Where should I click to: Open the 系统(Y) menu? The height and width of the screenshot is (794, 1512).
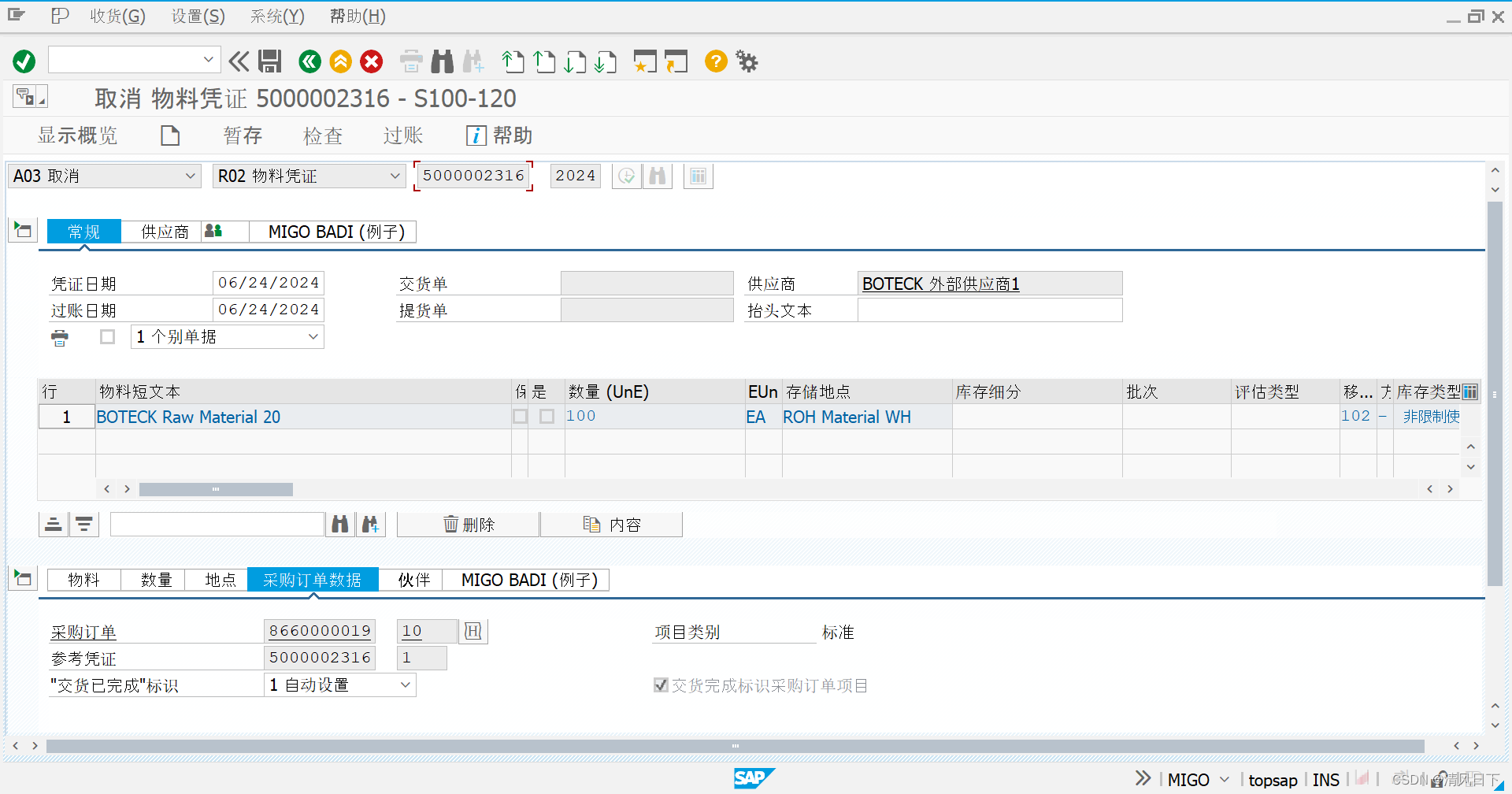click(x=277, y=16)
